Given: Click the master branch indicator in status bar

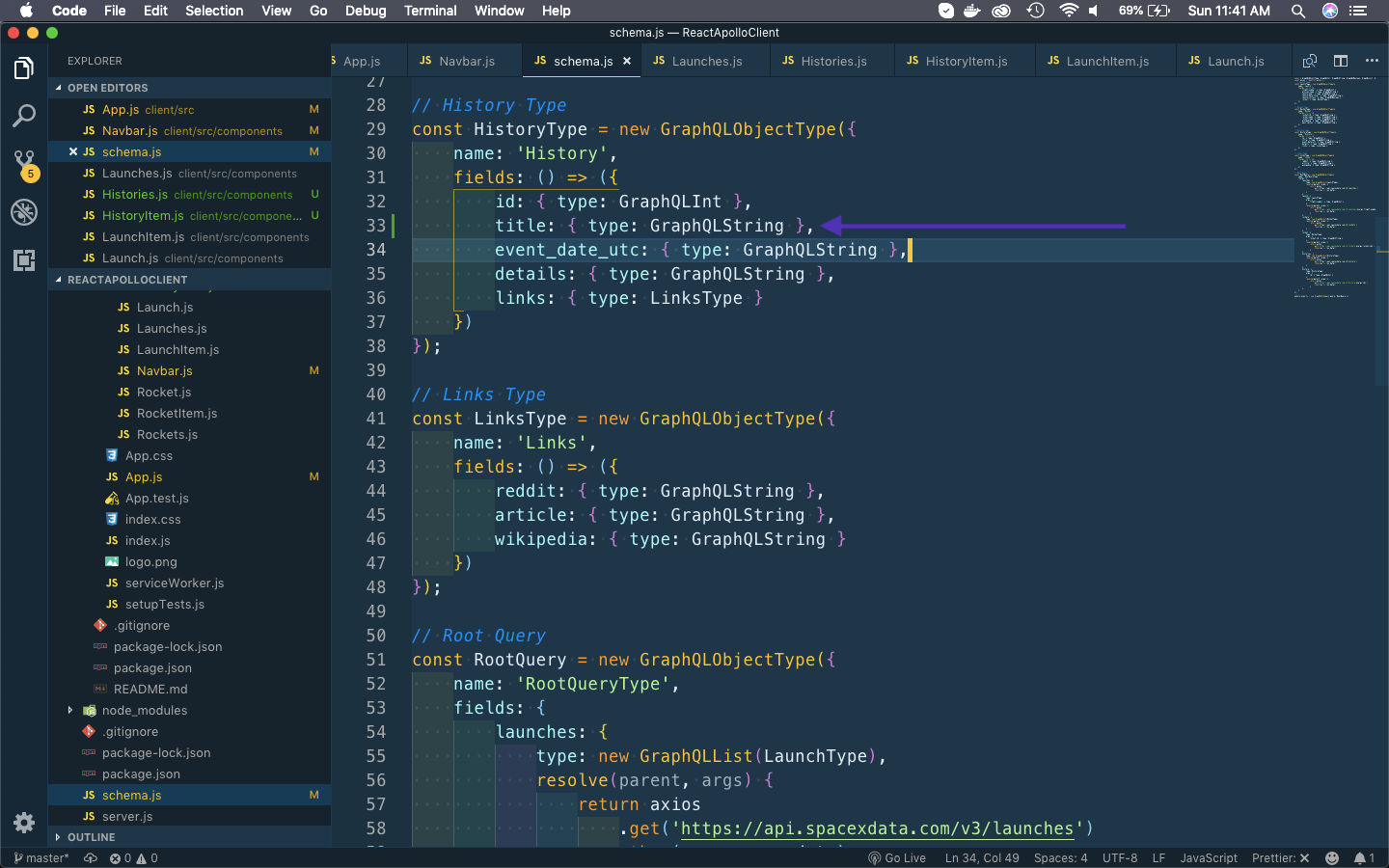Looking at the screenshot, I should coord(41,858).
